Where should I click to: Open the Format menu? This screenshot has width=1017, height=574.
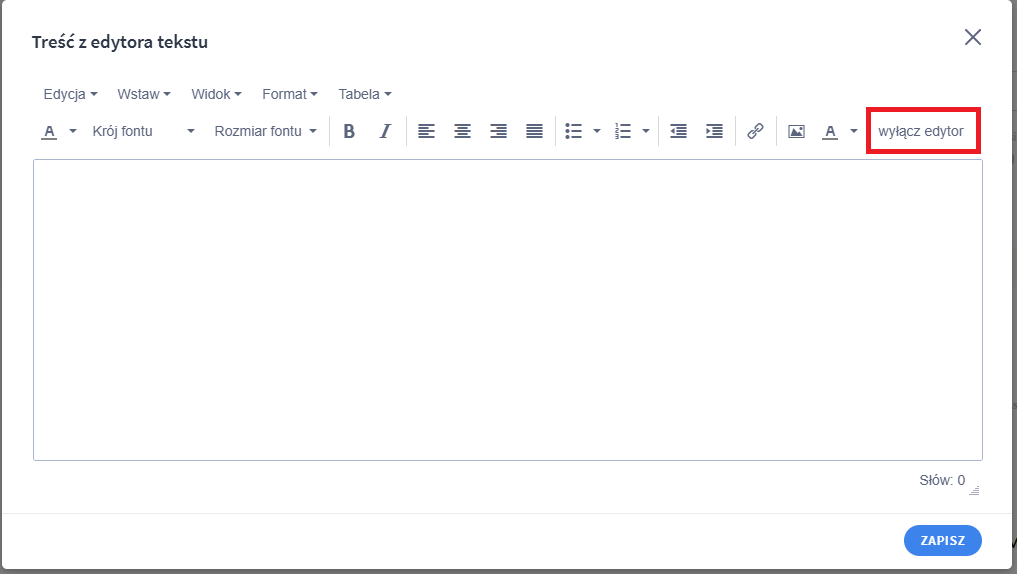tap(290, 94)
